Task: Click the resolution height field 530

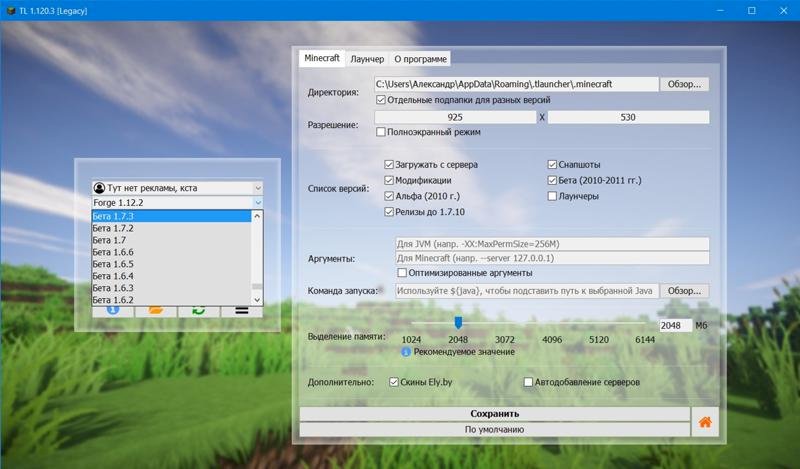Action: pos(628,117)
